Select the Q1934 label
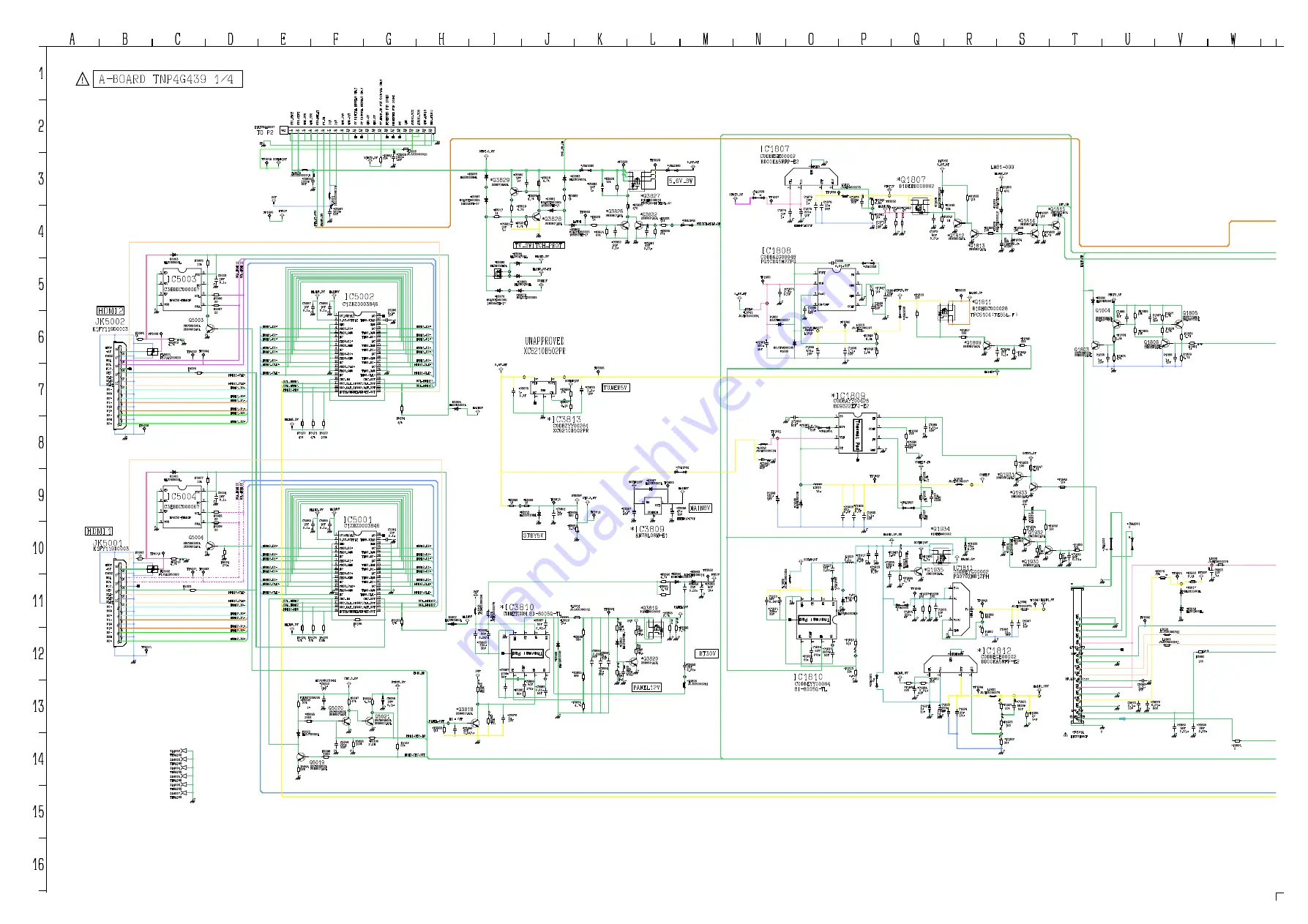1308x924 pixels. tap(941, 528)
